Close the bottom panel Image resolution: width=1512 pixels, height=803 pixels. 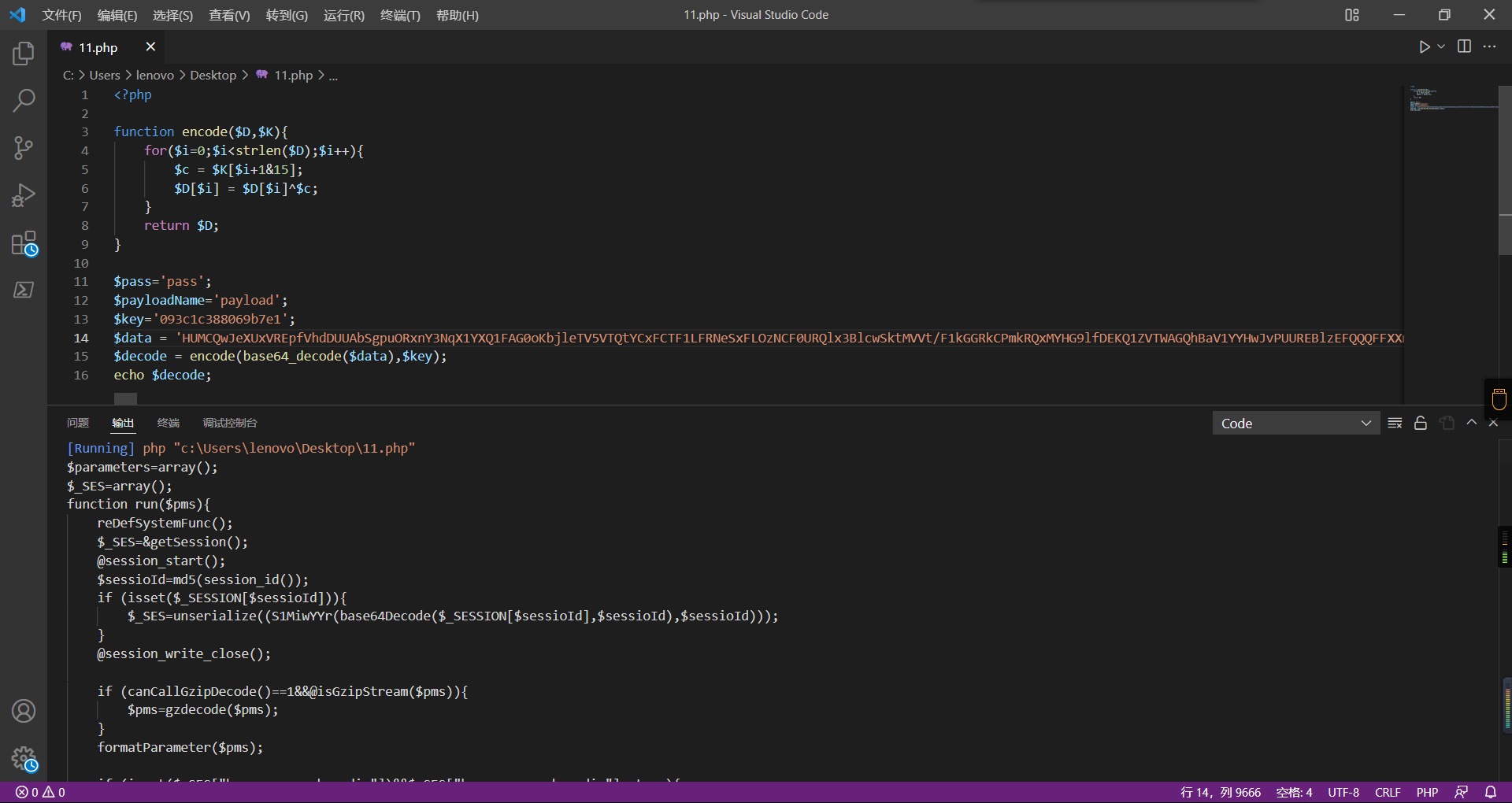tap(1493, 424)
